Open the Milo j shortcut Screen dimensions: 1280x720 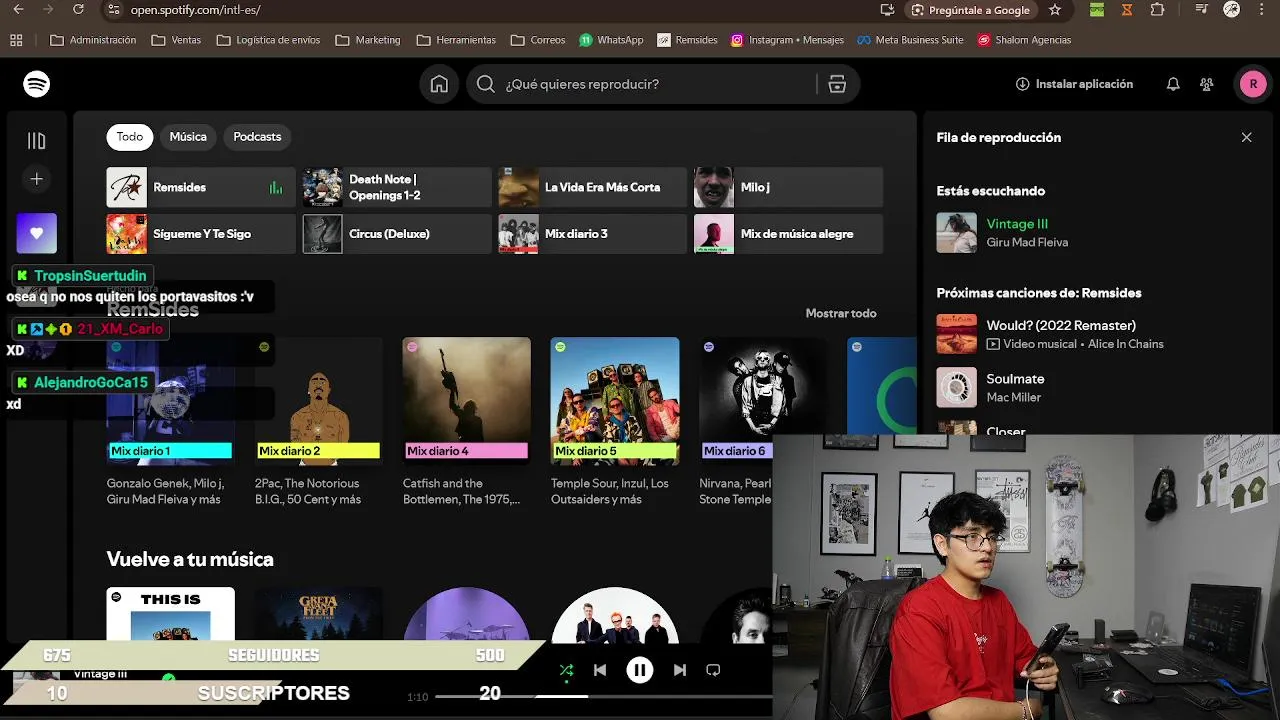(789, 187)
